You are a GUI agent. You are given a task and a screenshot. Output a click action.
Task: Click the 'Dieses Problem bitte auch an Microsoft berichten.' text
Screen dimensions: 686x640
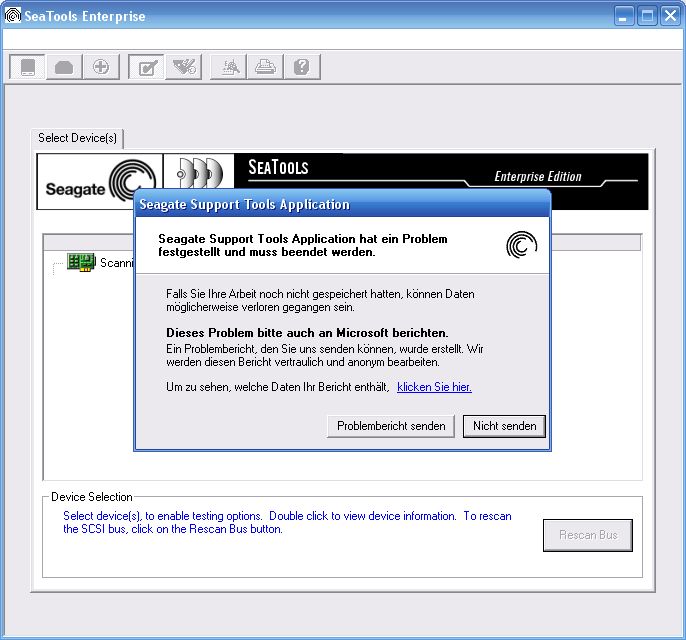pos(307,333)
